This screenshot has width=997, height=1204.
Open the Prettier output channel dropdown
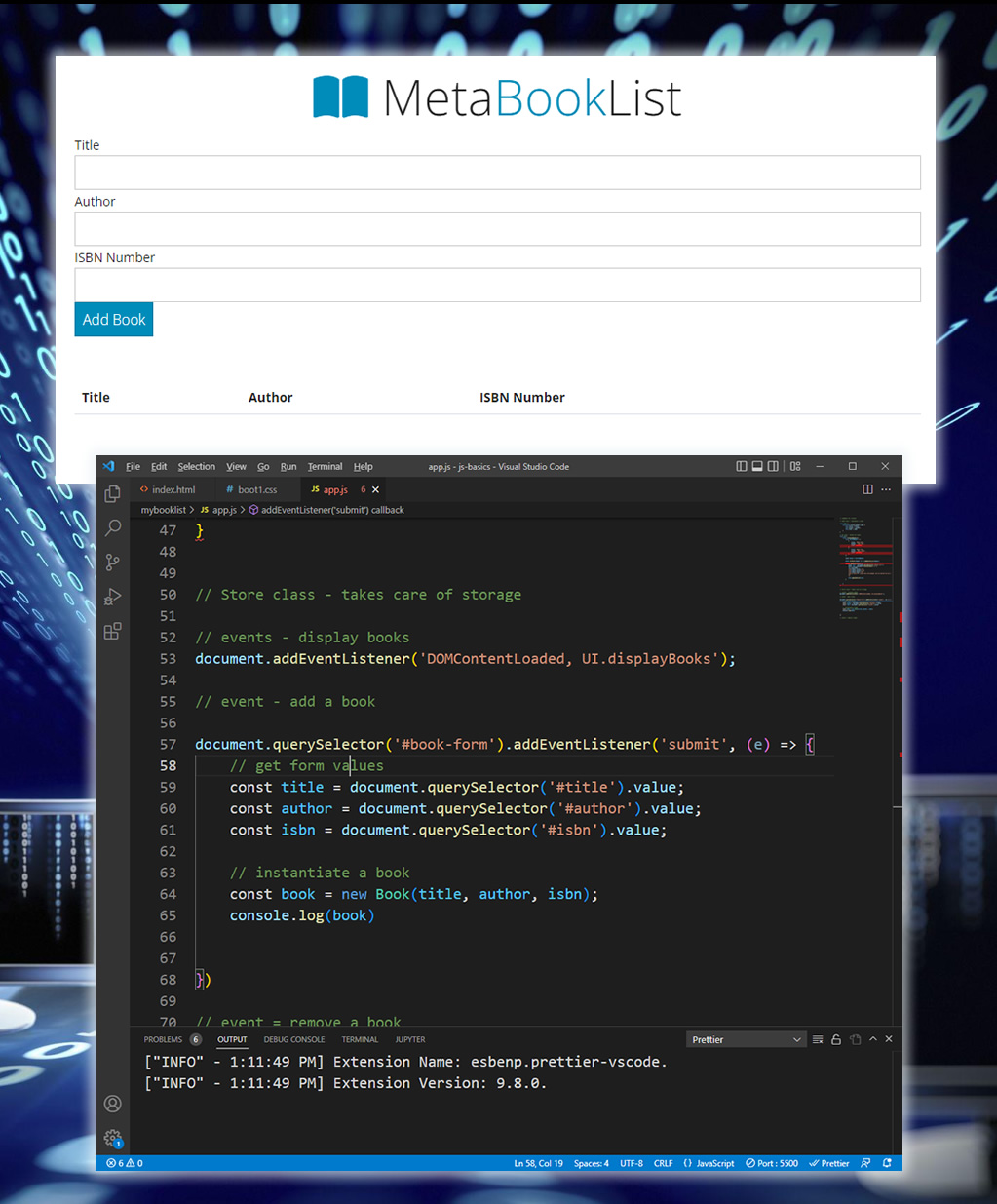[746, 1038]
